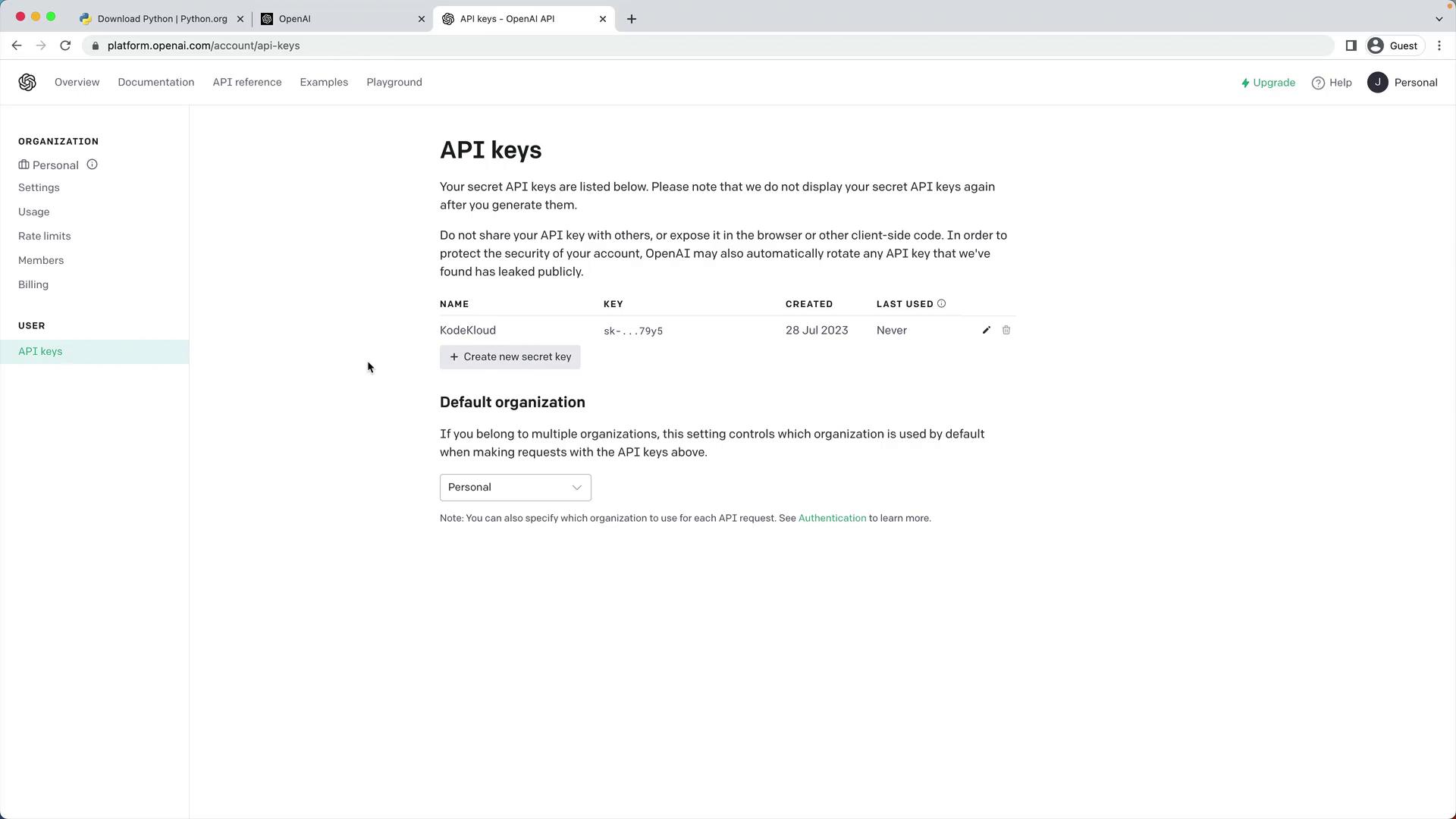Open the browser three-dot menu

[x=1439, y=45]
